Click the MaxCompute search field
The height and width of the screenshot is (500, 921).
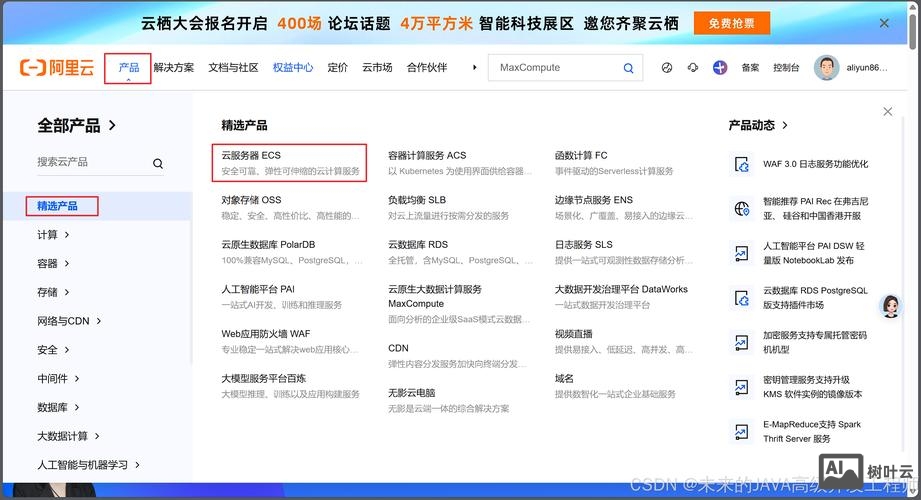click(565, 68)
